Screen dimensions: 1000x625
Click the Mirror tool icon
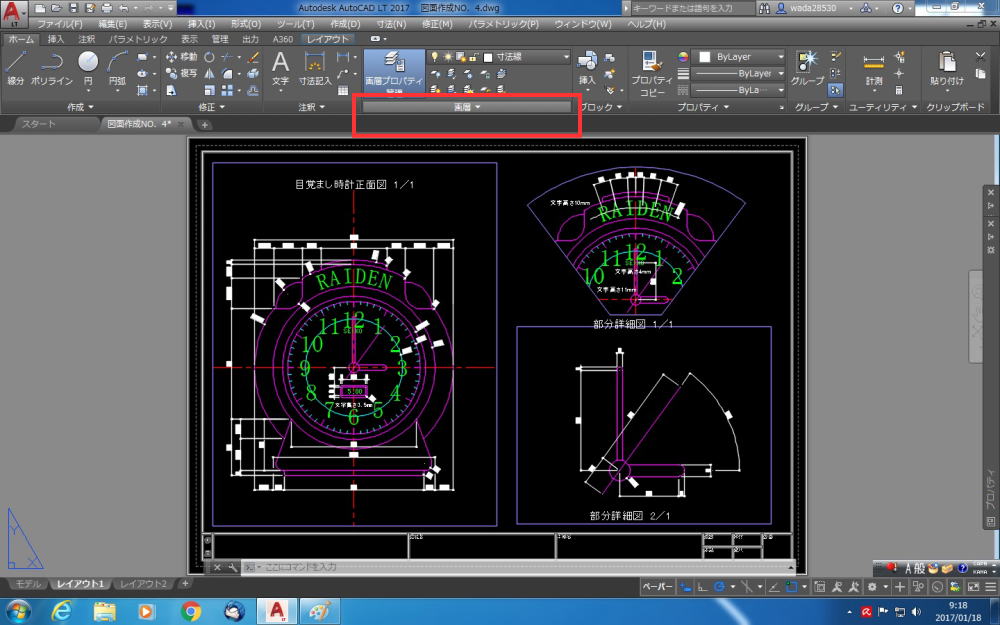click(209, 73)
